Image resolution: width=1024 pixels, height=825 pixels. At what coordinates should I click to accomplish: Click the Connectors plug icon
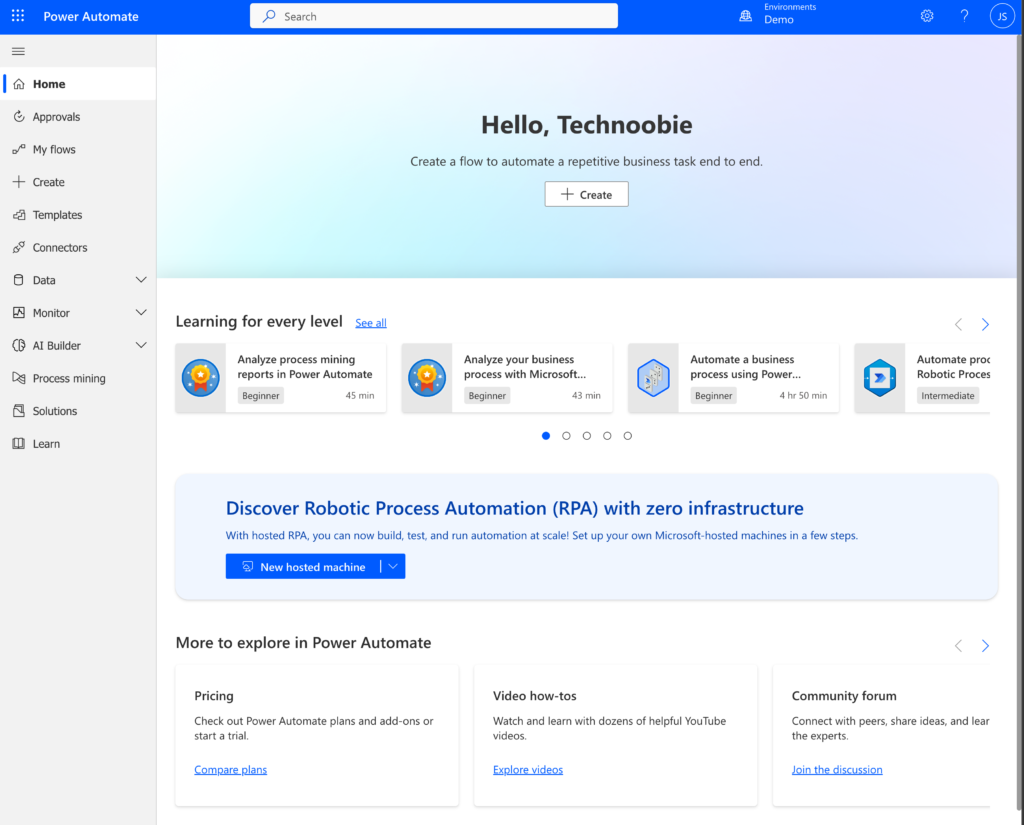(x=19, y=247)
